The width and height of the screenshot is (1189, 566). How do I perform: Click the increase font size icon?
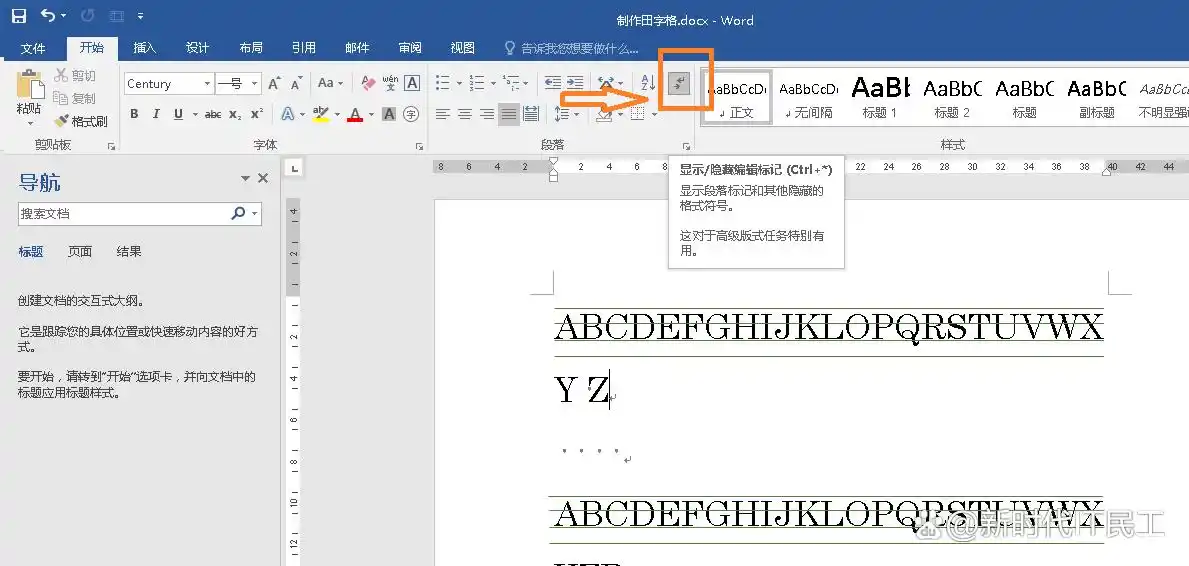click(274, 84)
